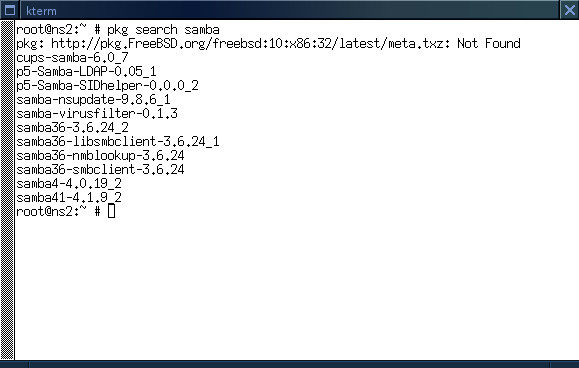Screen dimensions: 579x368
Task: Click the 'Not Found' error text
Action: pos(489,44)
